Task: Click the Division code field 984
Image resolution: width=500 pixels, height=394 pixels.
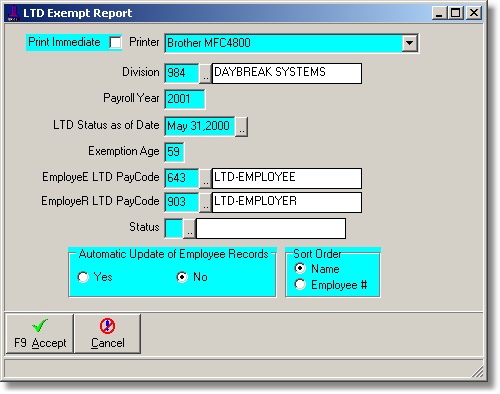Action: pos(182,73)
